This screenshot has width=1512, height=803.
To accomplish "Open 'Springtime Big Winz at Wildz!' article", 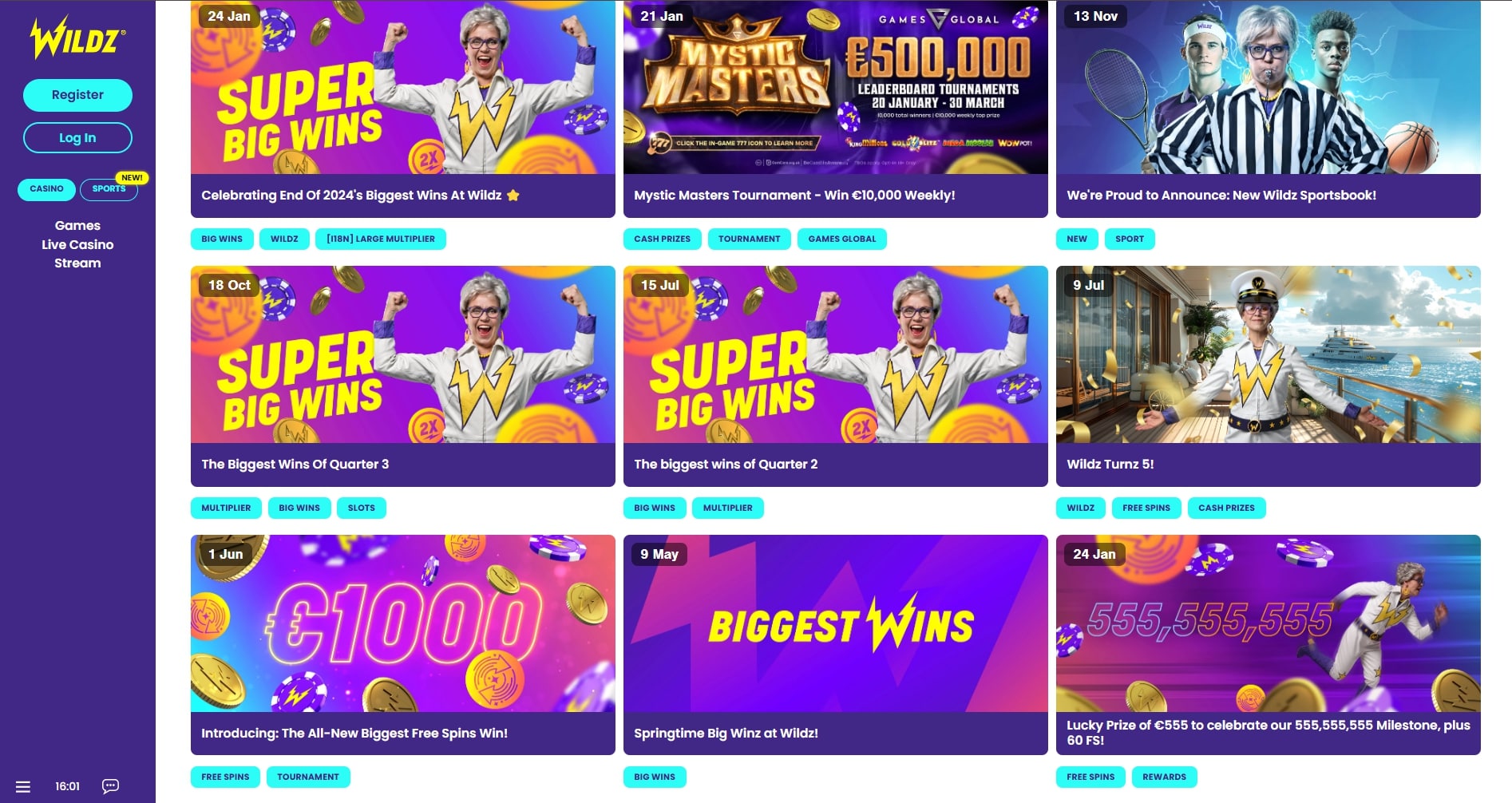I will [726, 734].
